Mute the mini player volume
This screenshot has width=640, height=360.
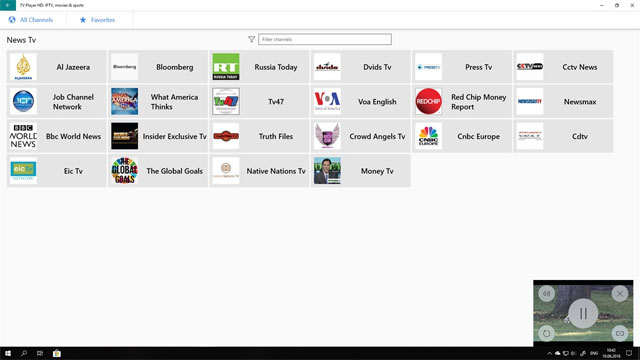click(x=546, y=293)
